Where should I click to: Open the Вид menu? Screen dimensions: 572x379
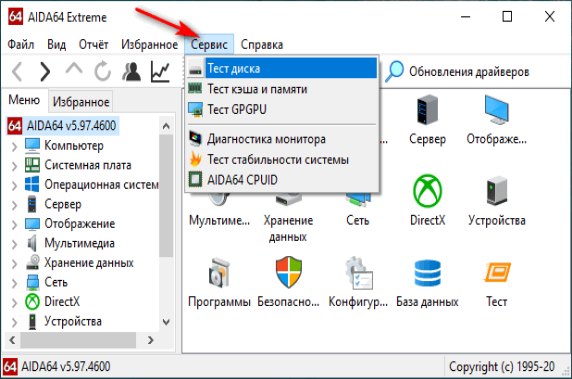click(x=57, y=45)
